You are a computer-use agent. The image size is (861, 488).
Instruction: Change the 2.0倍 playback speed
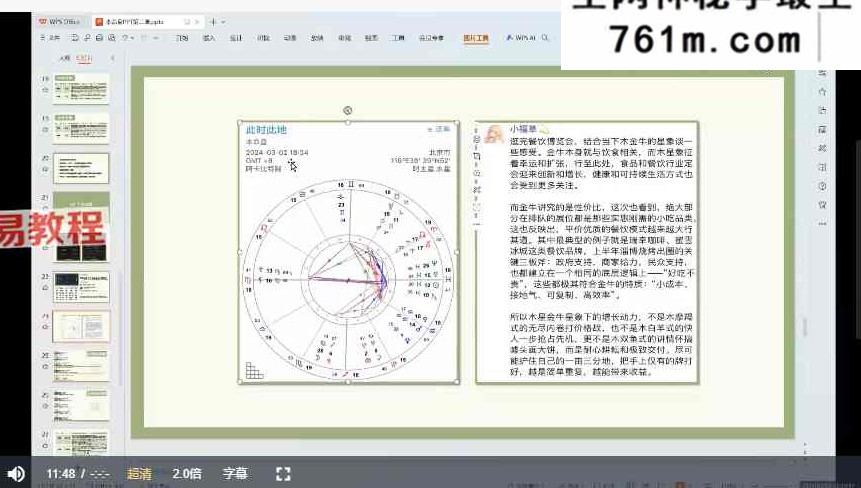tap(187, 474)
